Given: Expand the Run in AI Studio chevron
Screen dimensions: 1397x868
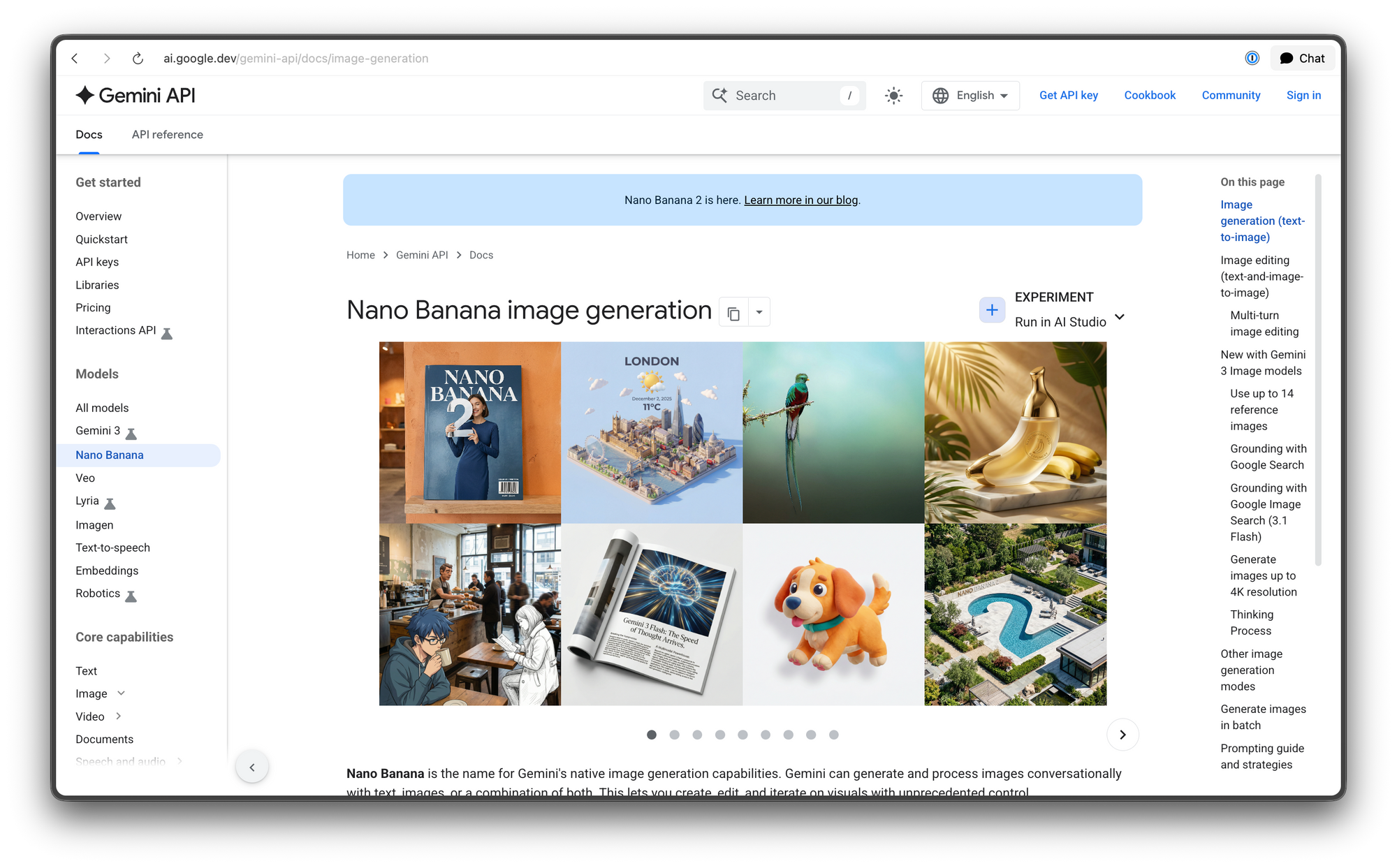Looking at the screenshot, I should [x=1120, y=318].
